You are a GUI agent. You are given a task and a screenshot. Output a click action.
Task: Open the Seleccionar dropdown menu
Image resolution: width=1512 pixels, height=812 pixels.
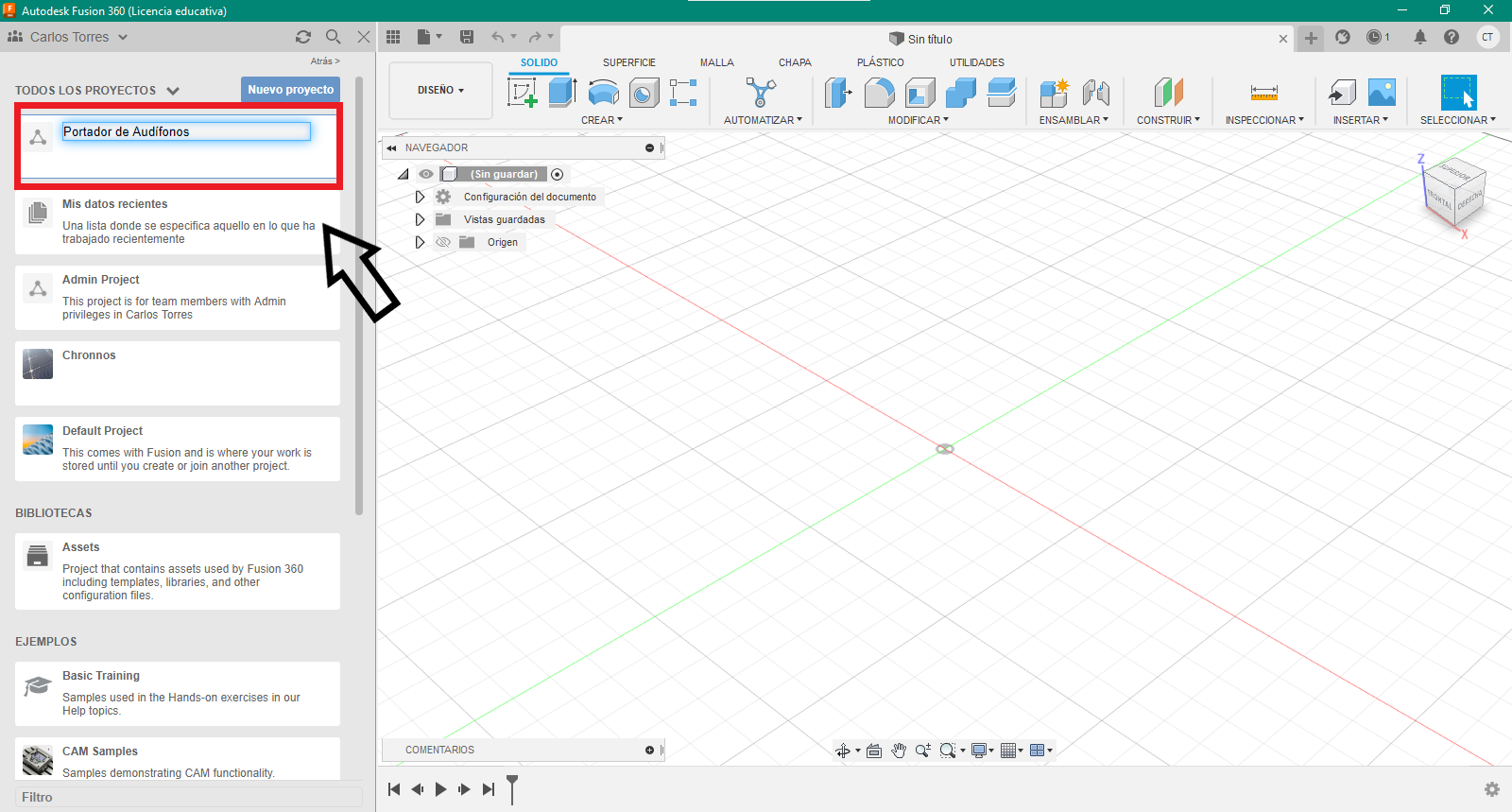coord(1458,120)
